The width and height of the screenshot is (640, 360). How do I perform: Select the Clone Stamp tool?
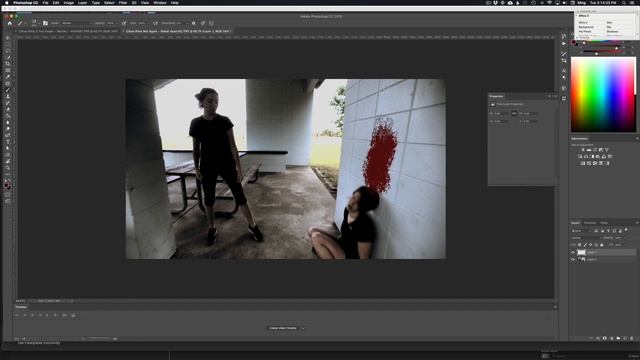coord(8,96)
